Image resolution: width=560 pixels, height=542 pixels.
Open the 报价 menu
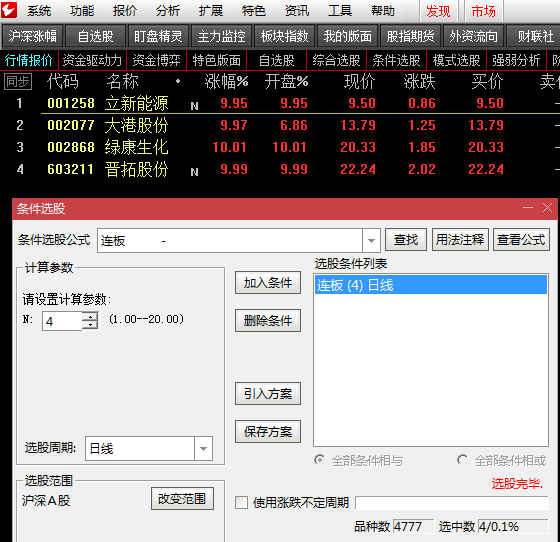(125, 11)
